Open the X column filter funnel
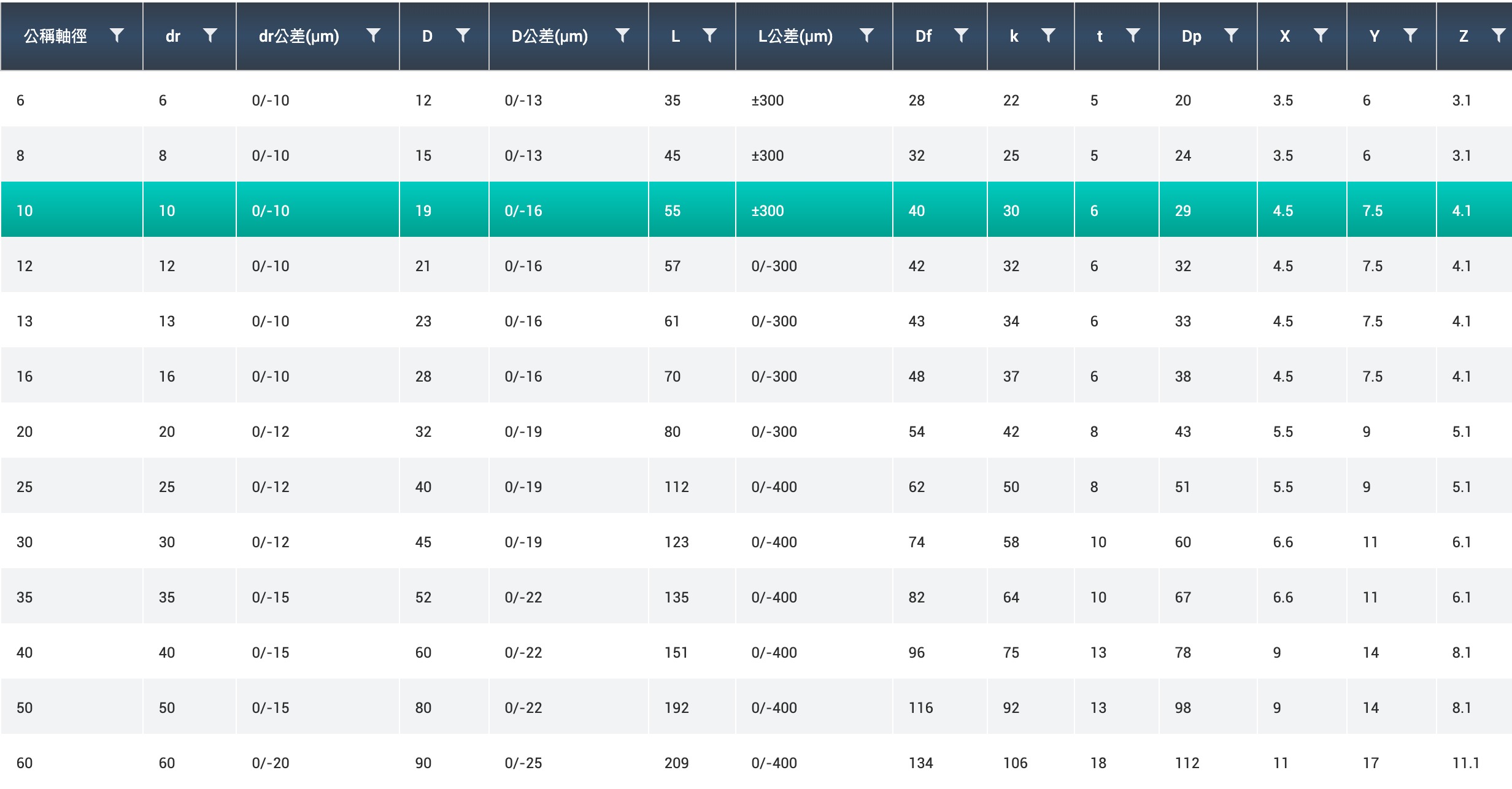The height and width of the screenshot is (789, 1512). coord(1321,36)
